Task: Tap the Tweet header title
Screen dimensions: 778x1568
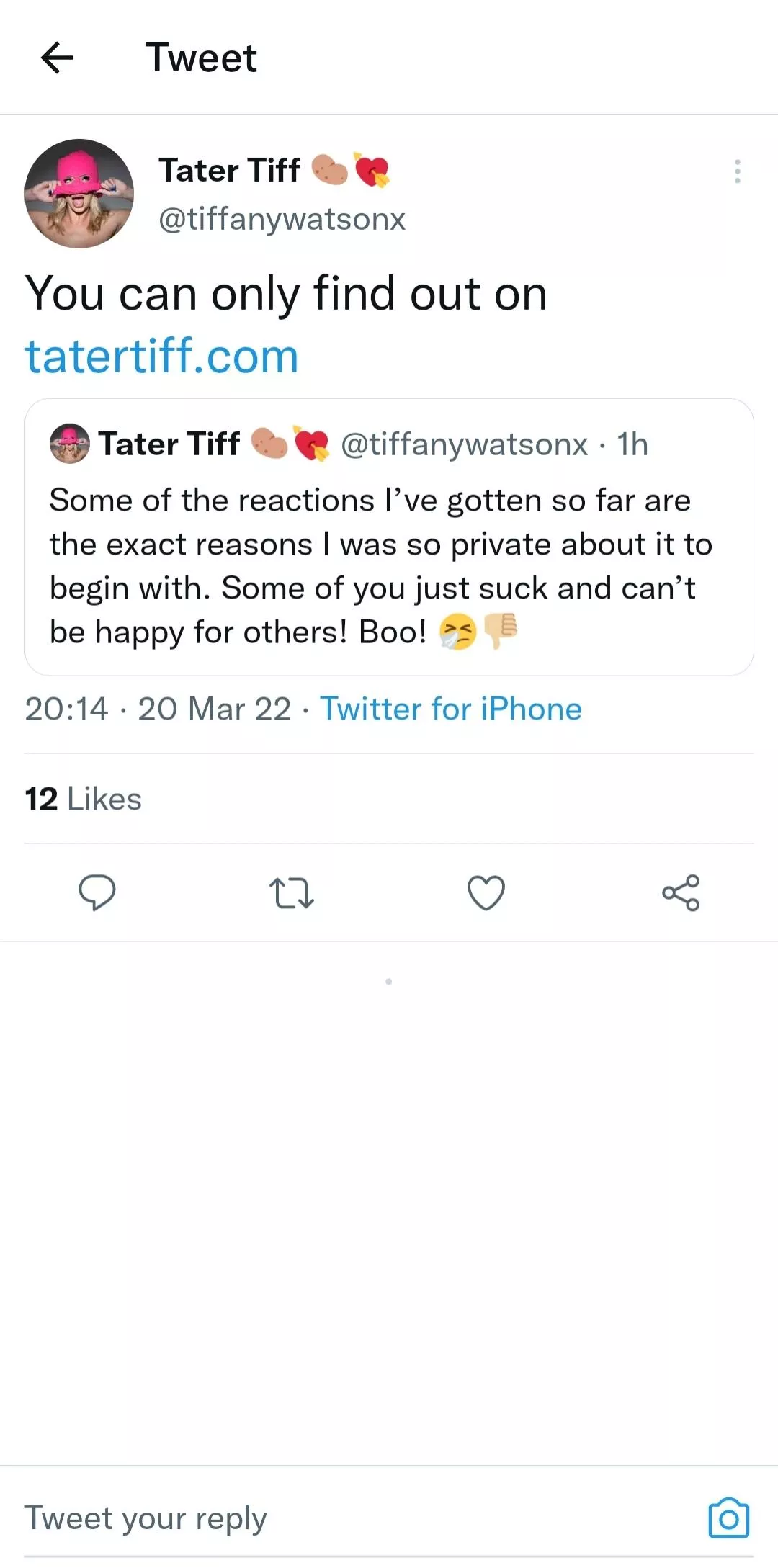Action: (x=201, y=58)
